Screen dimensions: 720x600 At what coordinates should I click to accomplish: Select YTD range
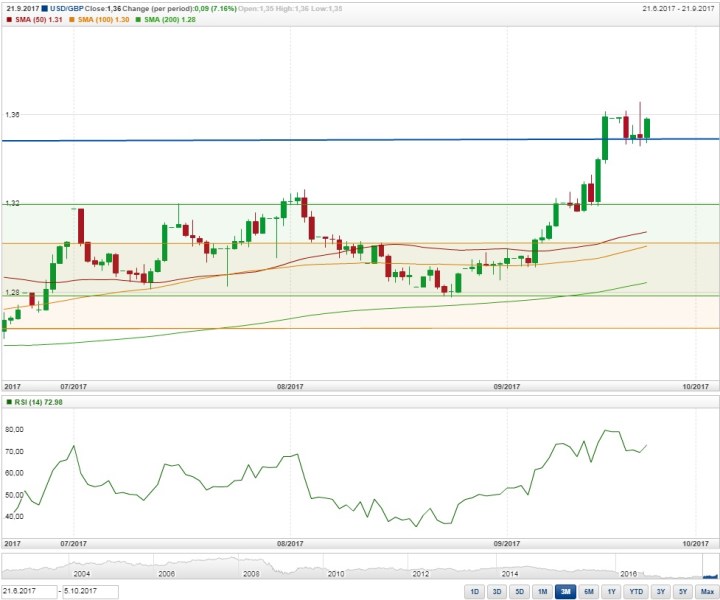(x=635, y=592)
